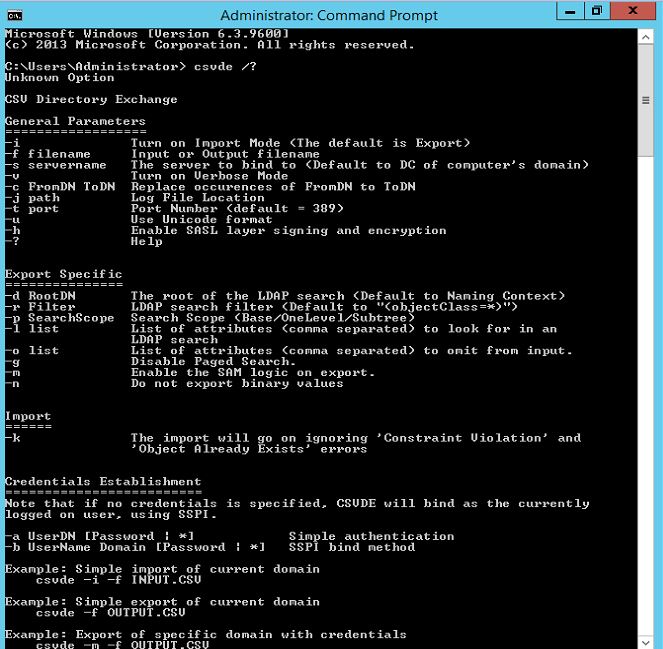Click the scrollbar up arrow
The image size is (663, 649).
coord(646,37)
